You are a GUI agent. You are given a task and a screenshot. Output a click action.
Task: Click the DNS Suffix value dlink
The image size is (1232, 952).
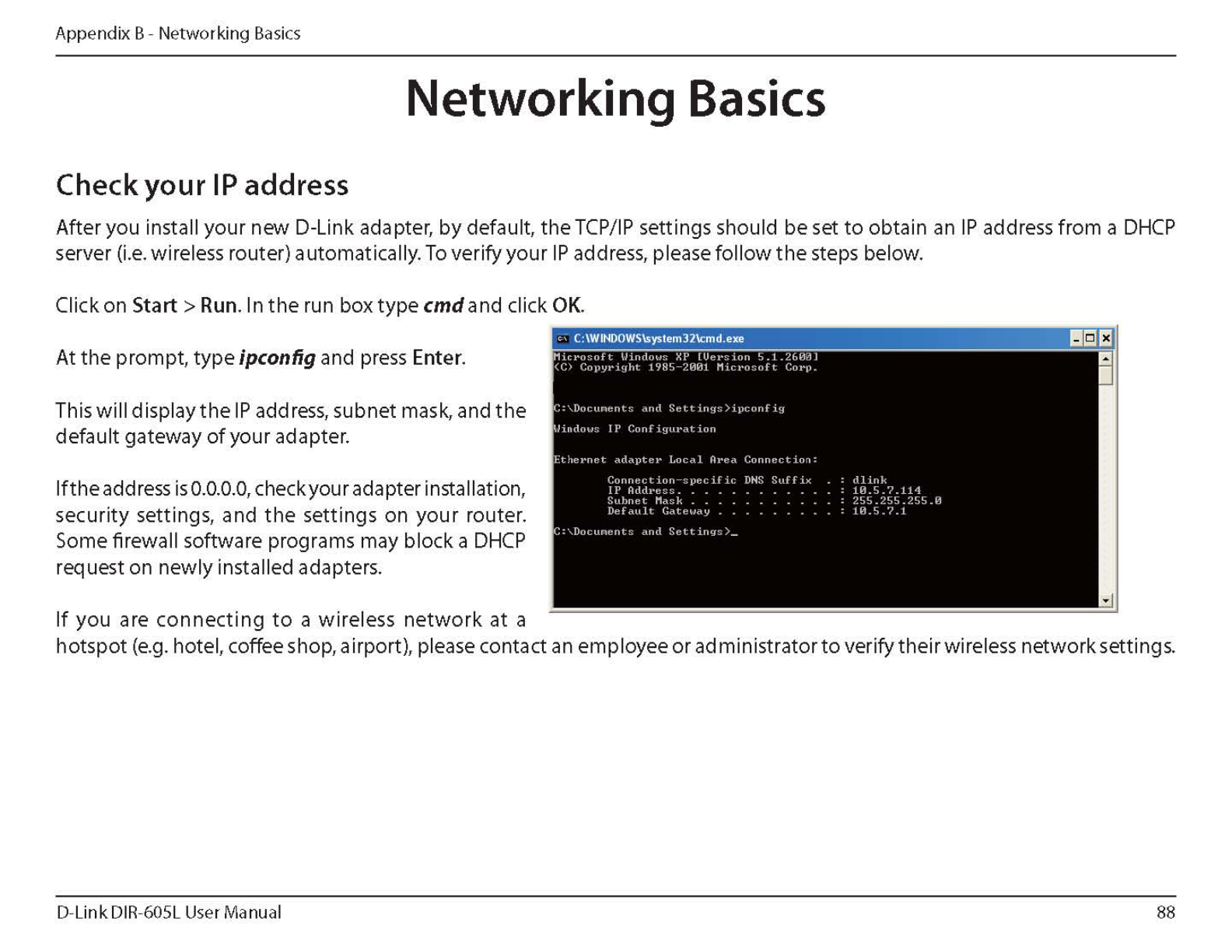tap(870, 481)
